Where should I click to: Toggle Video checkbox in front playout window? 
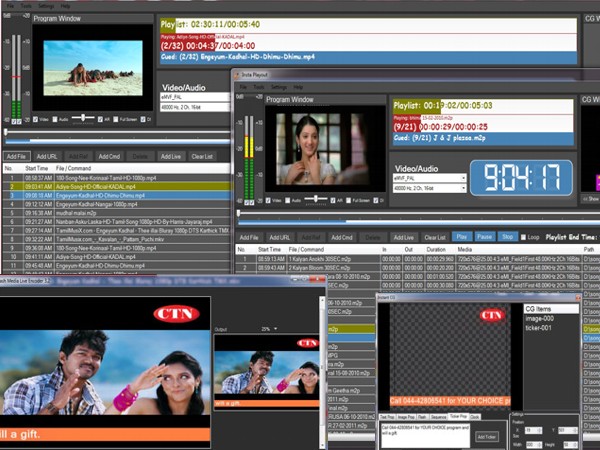[x=269, y=201]
